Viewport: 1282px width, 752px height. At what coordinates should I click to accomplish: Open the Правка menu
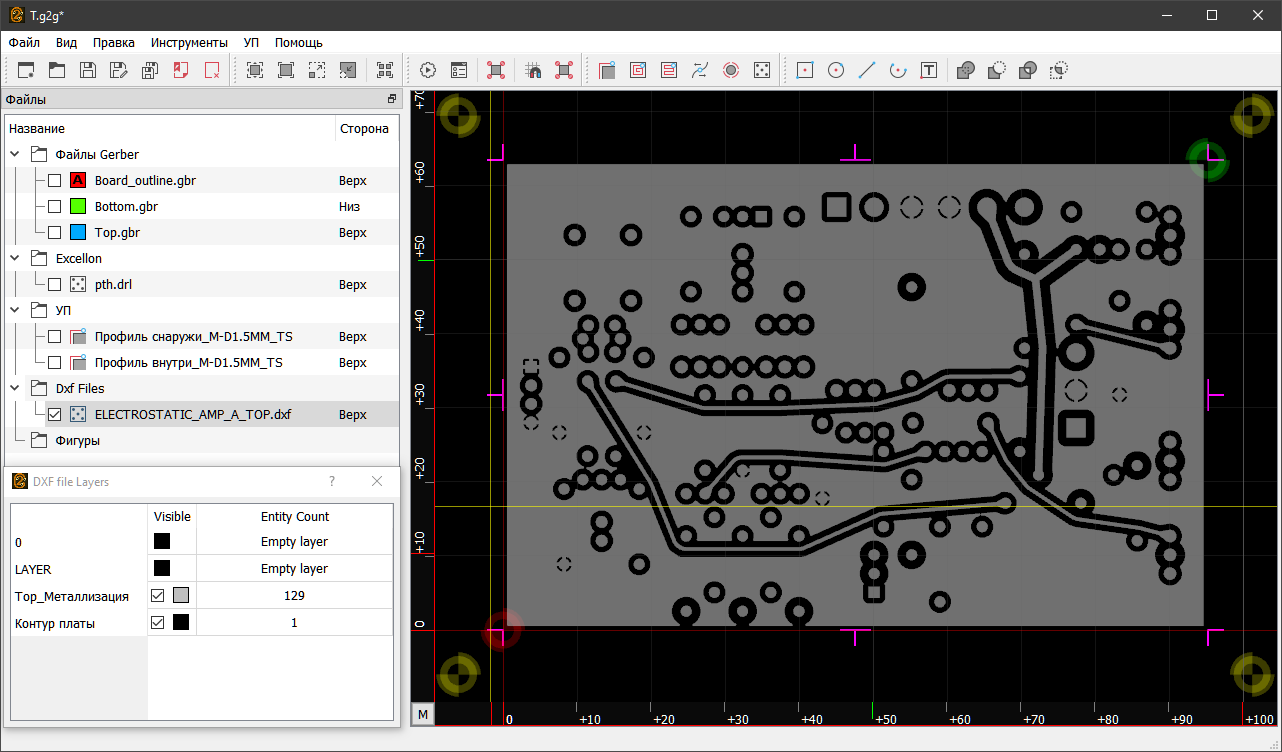coord(114,43)
